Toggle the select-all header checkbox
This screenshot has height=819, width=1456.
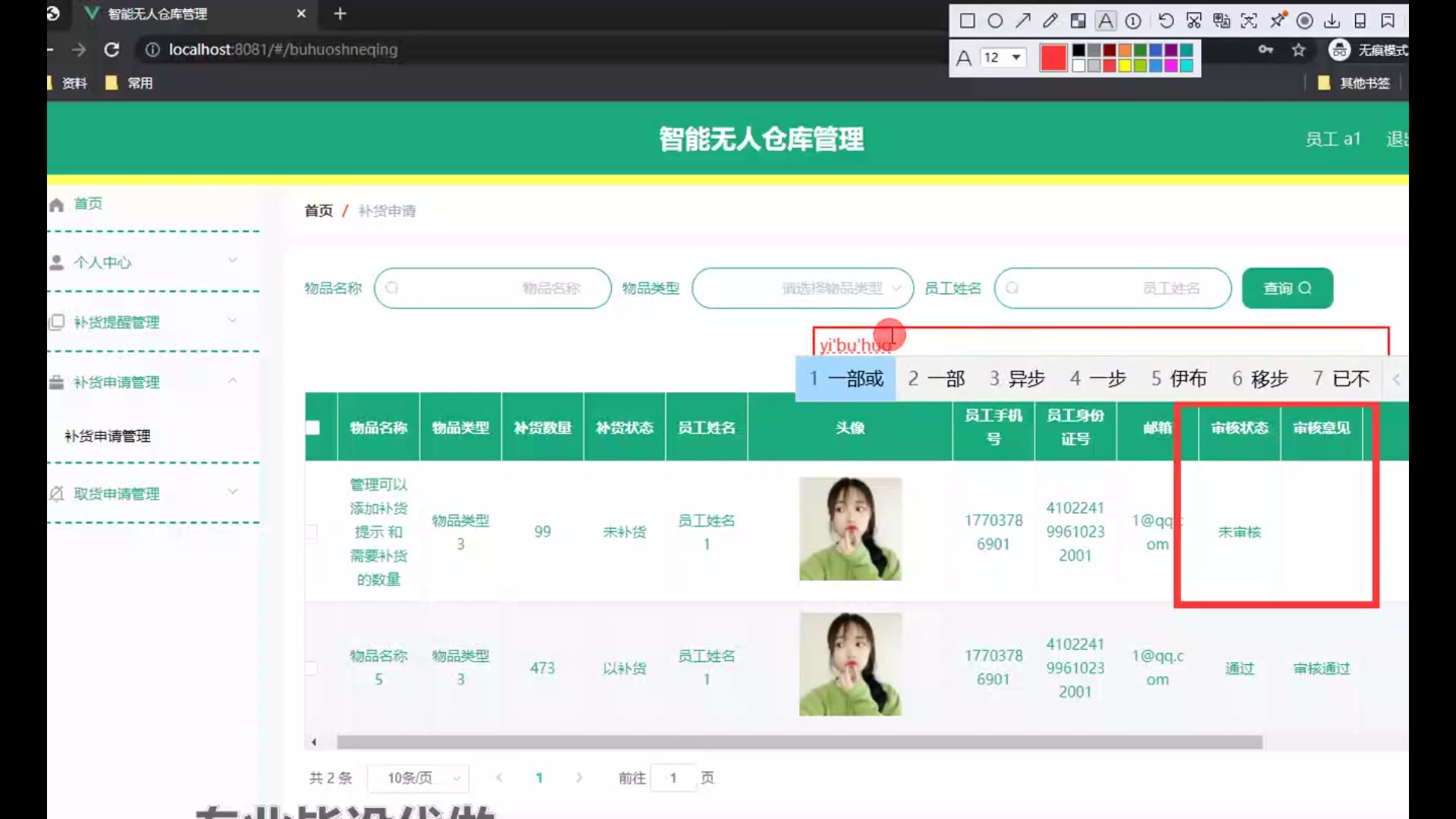(313, 428)
